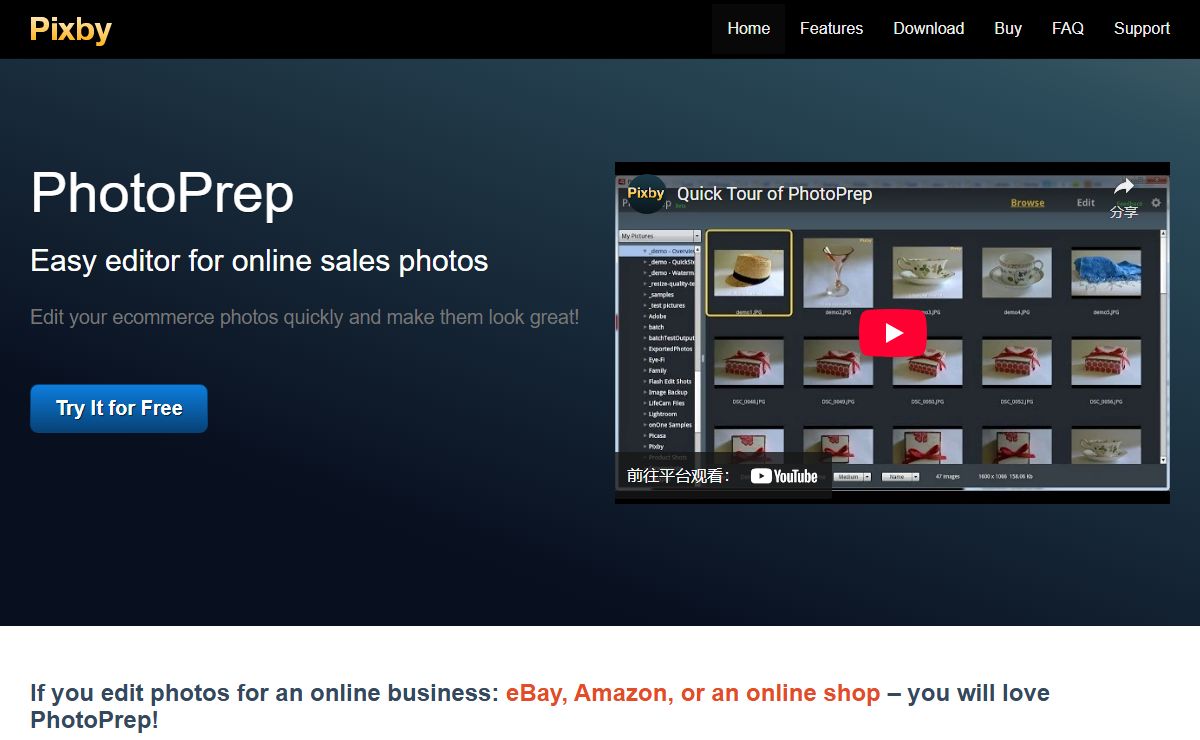Click the tagline Easy editor for online sales photos
1200x740 pixels.
259,261
